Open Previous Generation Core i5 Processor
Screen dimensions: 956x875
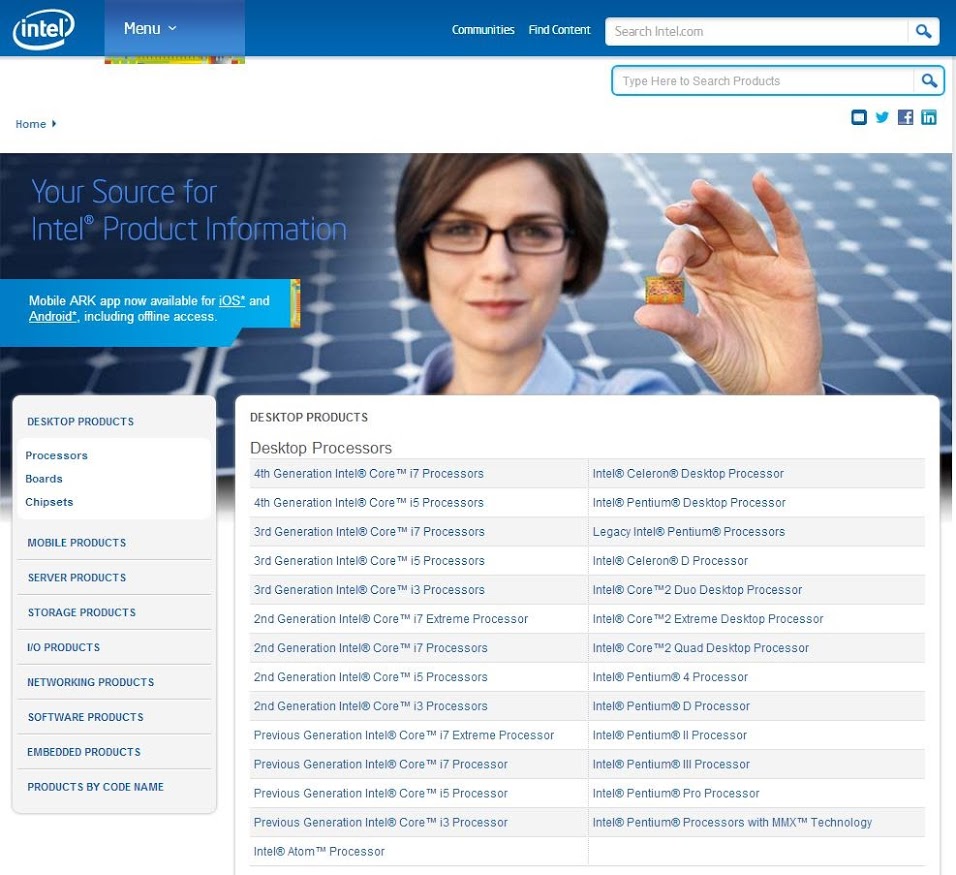click(380, 793)
